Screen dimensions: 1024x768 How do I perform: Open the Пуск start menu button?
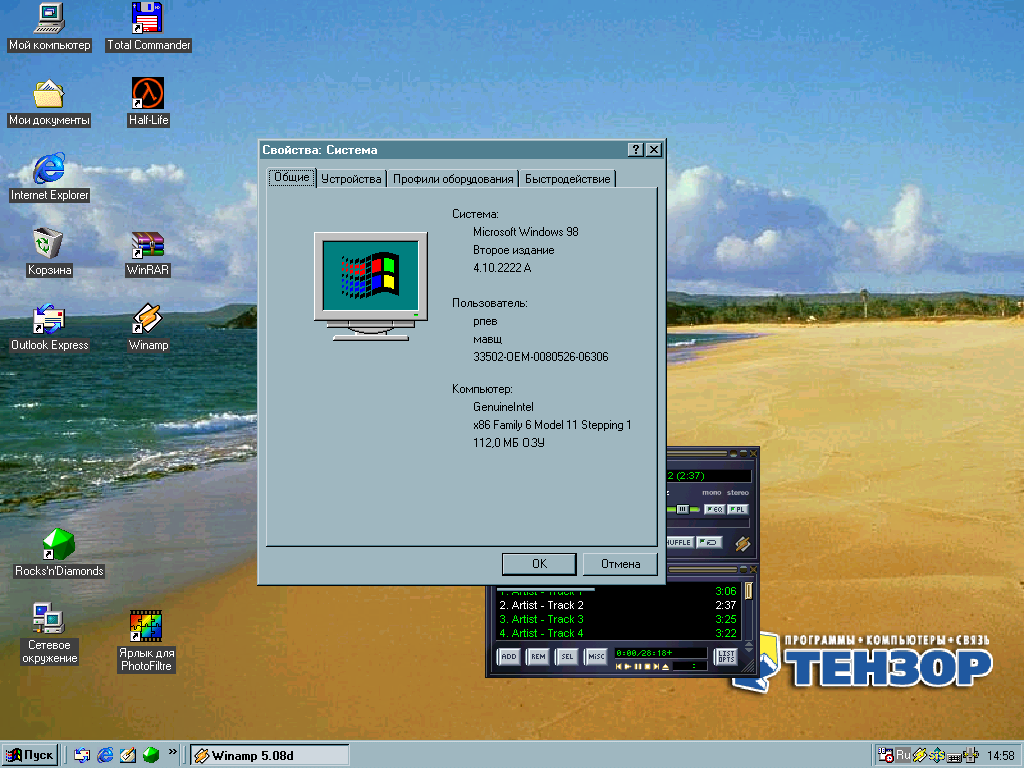[x=30, y=756]
